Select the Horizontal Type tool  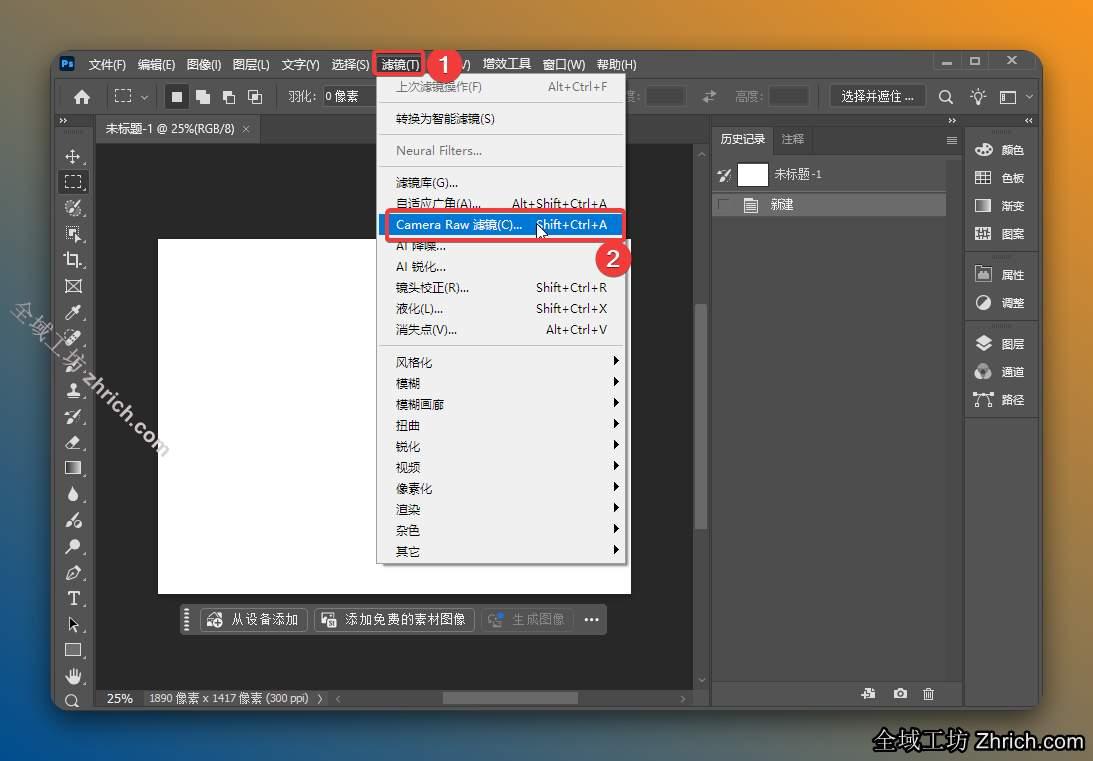tap(72, 599)
